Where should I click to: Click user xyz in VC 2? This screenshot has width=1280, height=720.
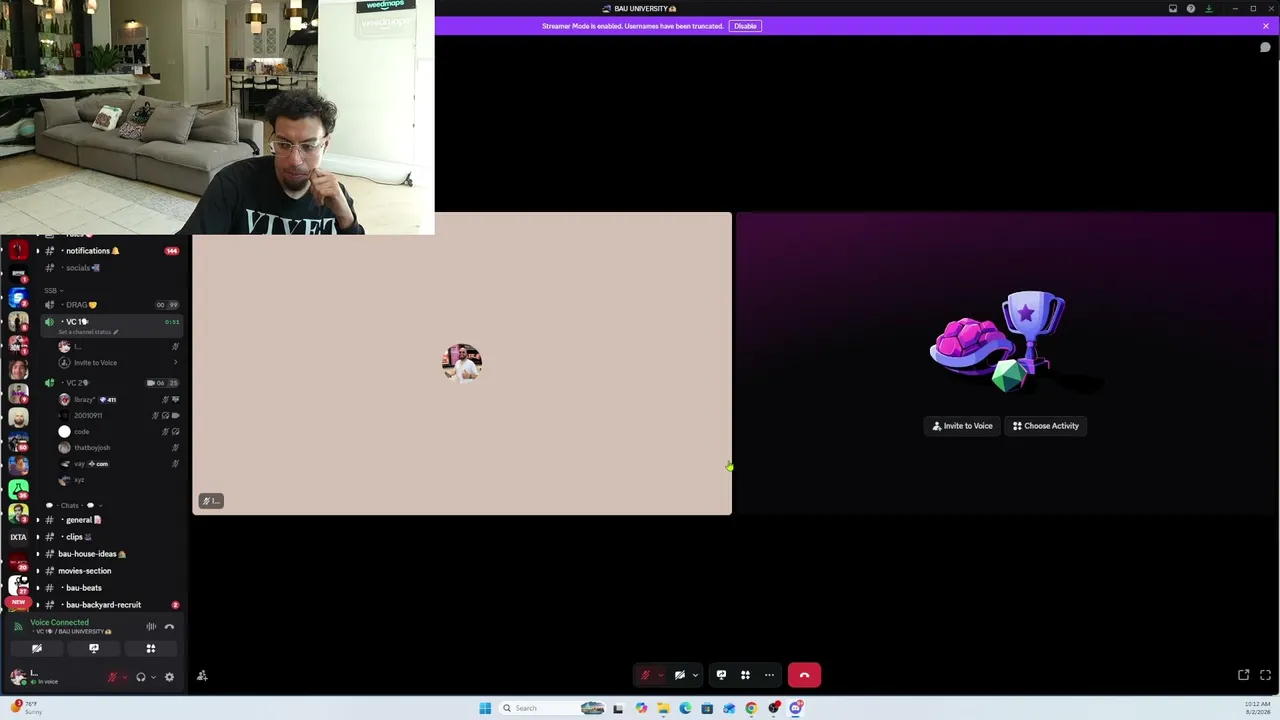(x=118, y=480)
